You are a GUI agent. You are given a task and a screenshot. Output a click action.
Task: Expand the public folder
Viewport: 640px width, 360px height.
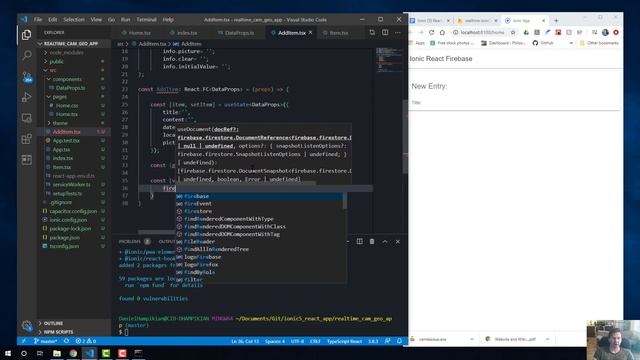57,62
